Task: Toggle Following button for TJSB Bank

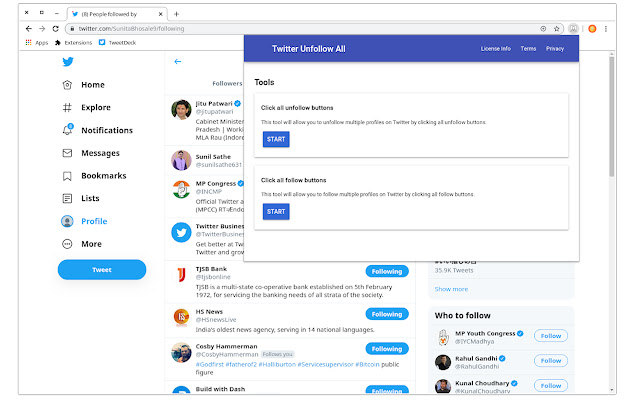Action: [x=387, y=271]
